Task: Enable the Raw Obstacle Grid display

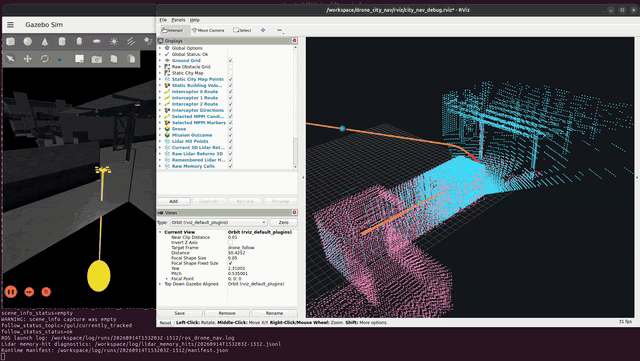Action: pyautogui.click(x=231, y=67)
